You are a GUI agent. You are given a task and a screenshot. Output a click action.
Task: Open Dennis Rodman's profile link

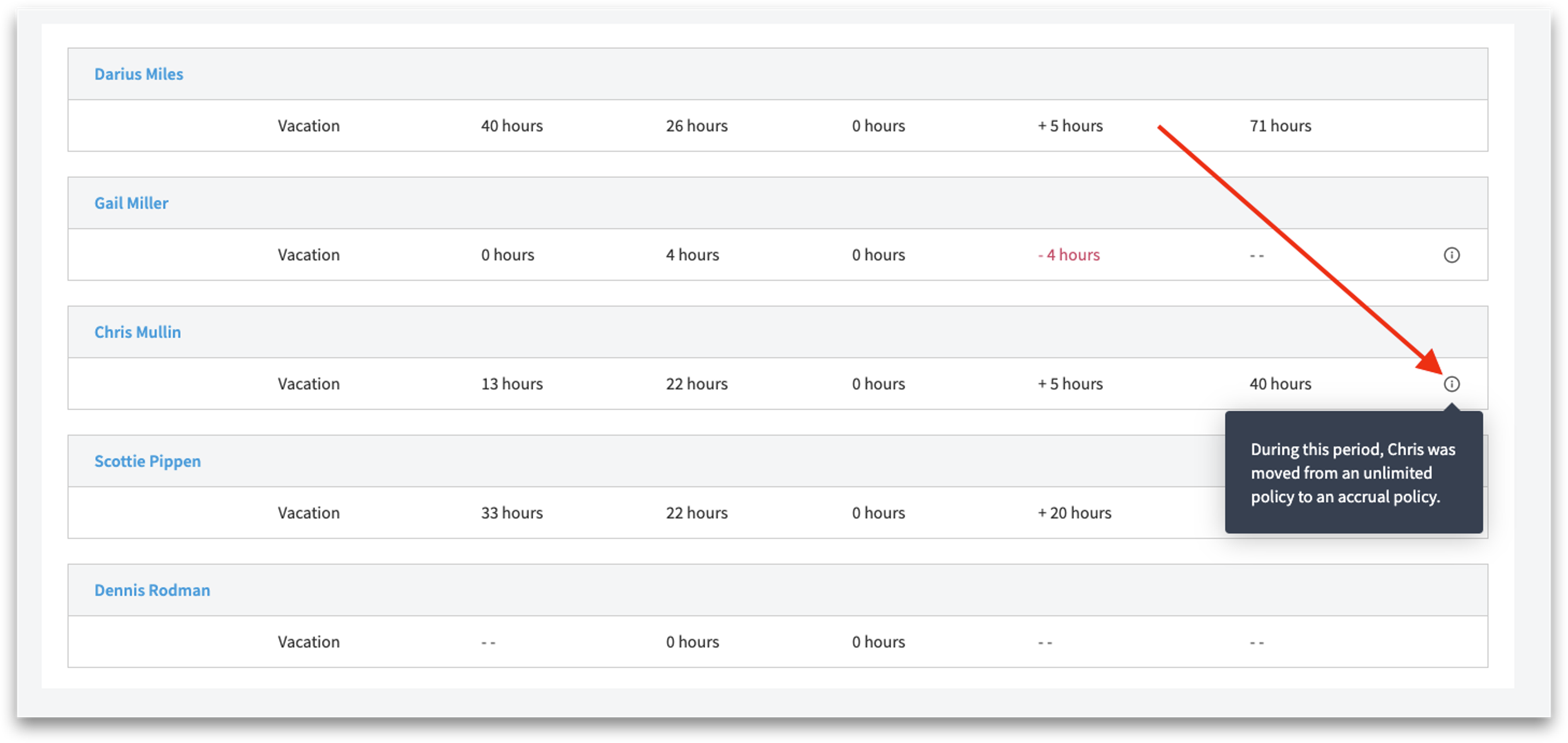[152, 590]
